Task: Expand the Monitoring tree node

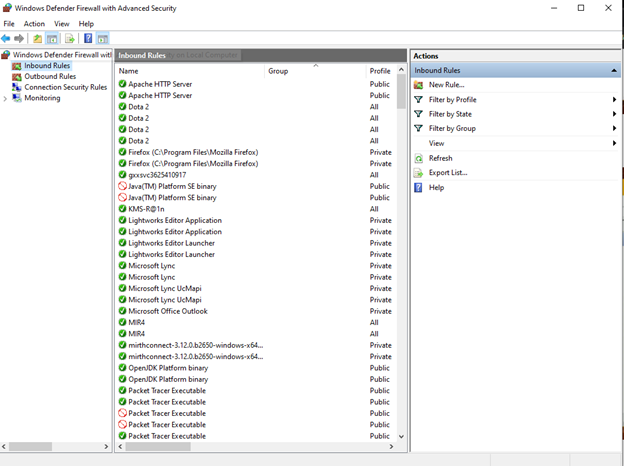Action: 5,98
